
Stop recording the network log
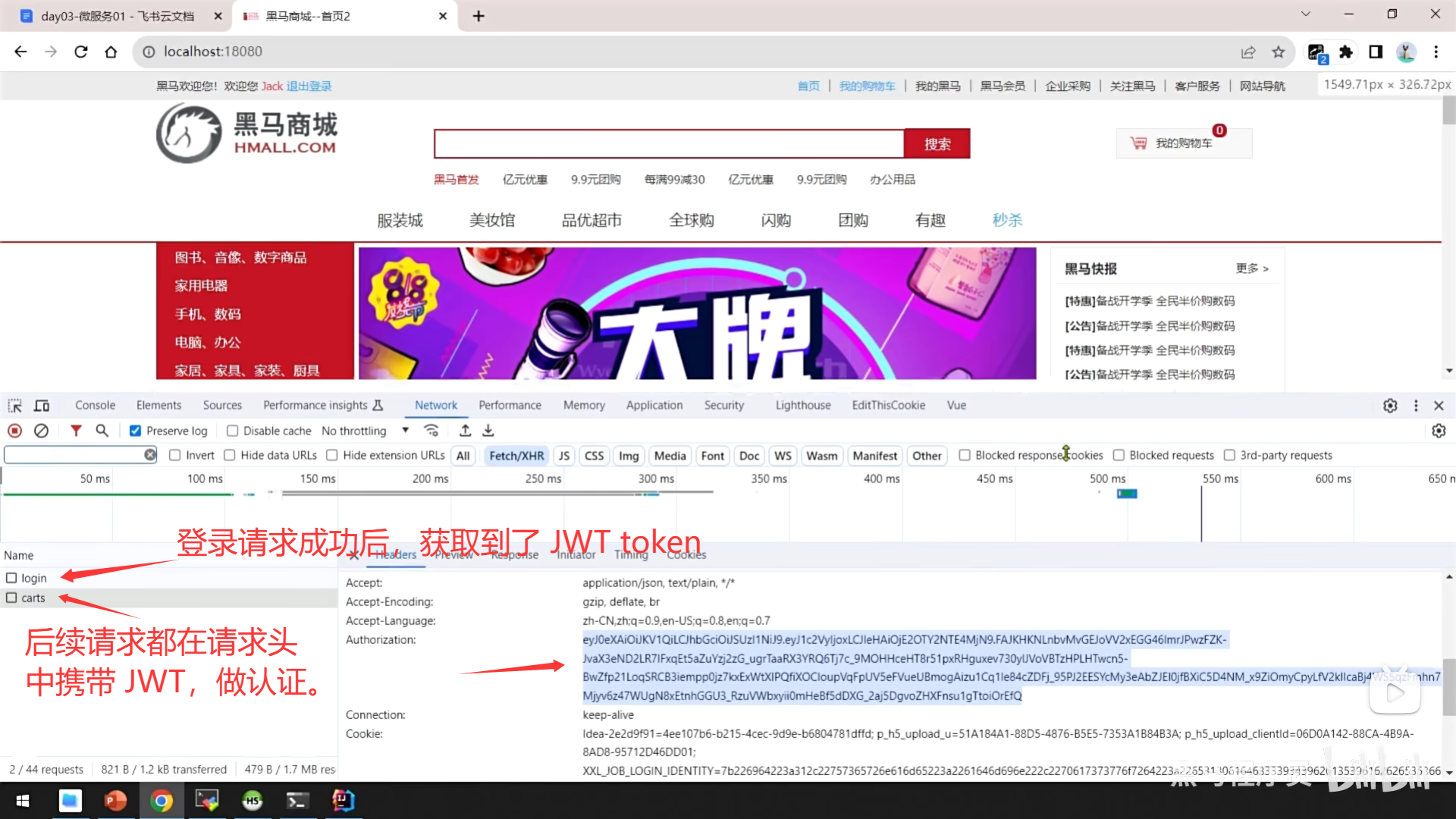pyautogui.click(x=14, y=430)
